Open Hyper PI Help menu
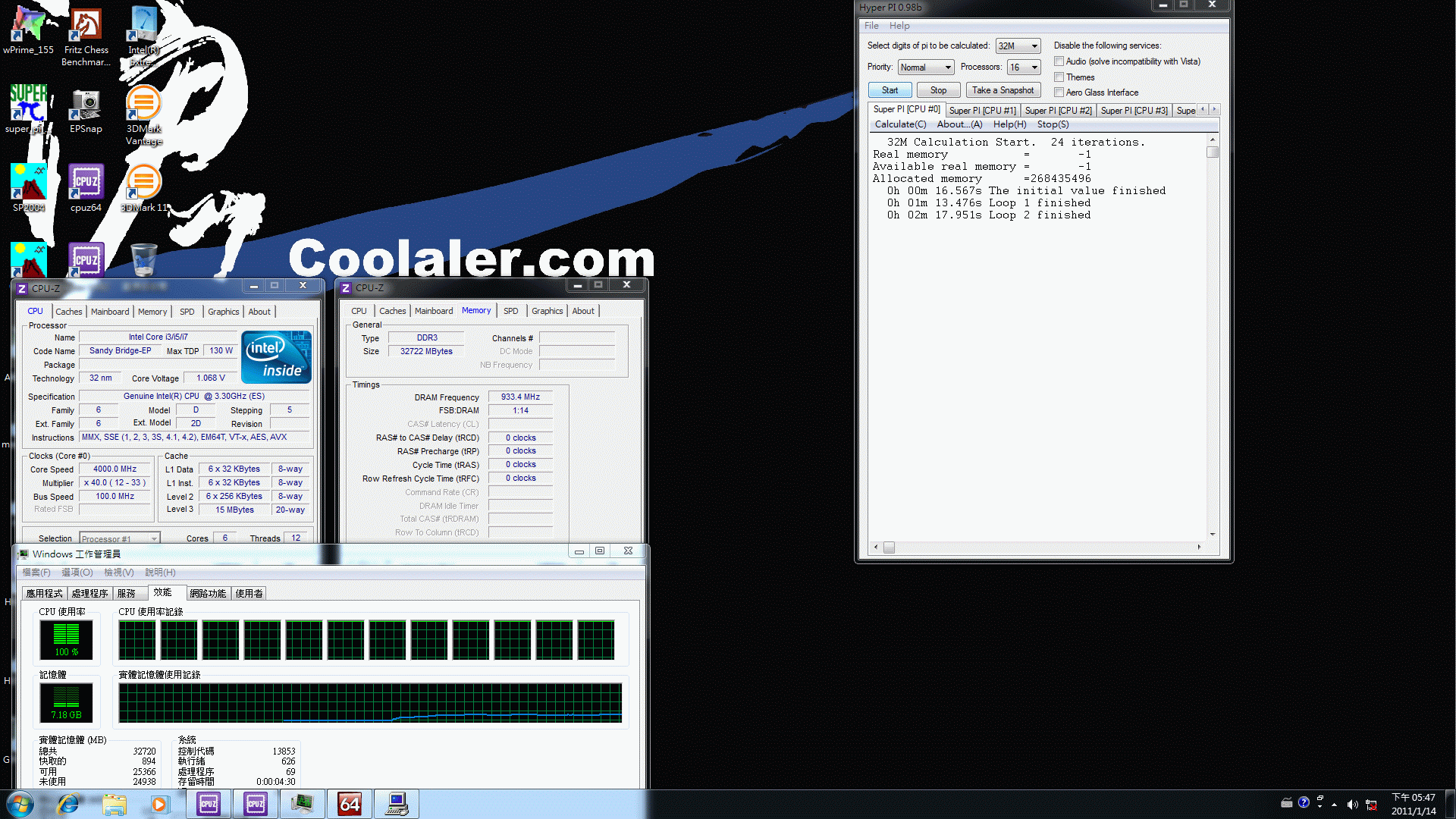 pyautogui.click(x=899, y=26)
